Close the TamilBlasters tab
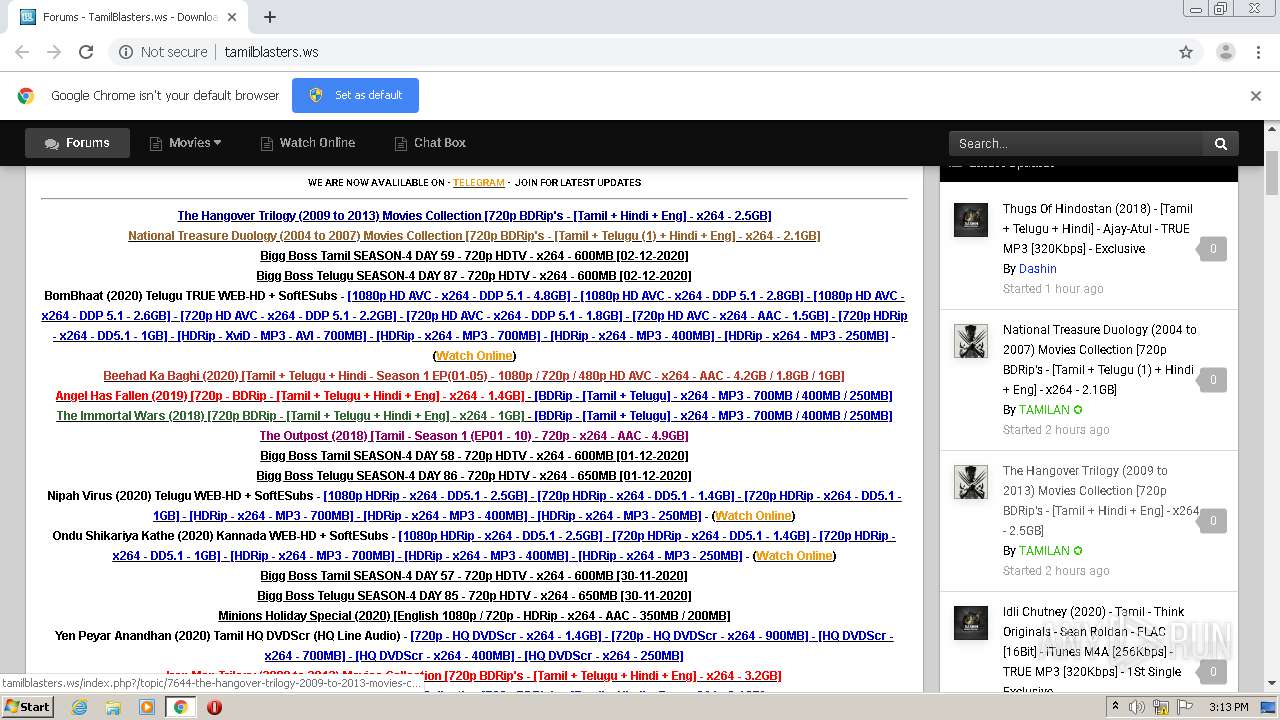This screenshot has width=1280, height=720. [x=233, y=17]
